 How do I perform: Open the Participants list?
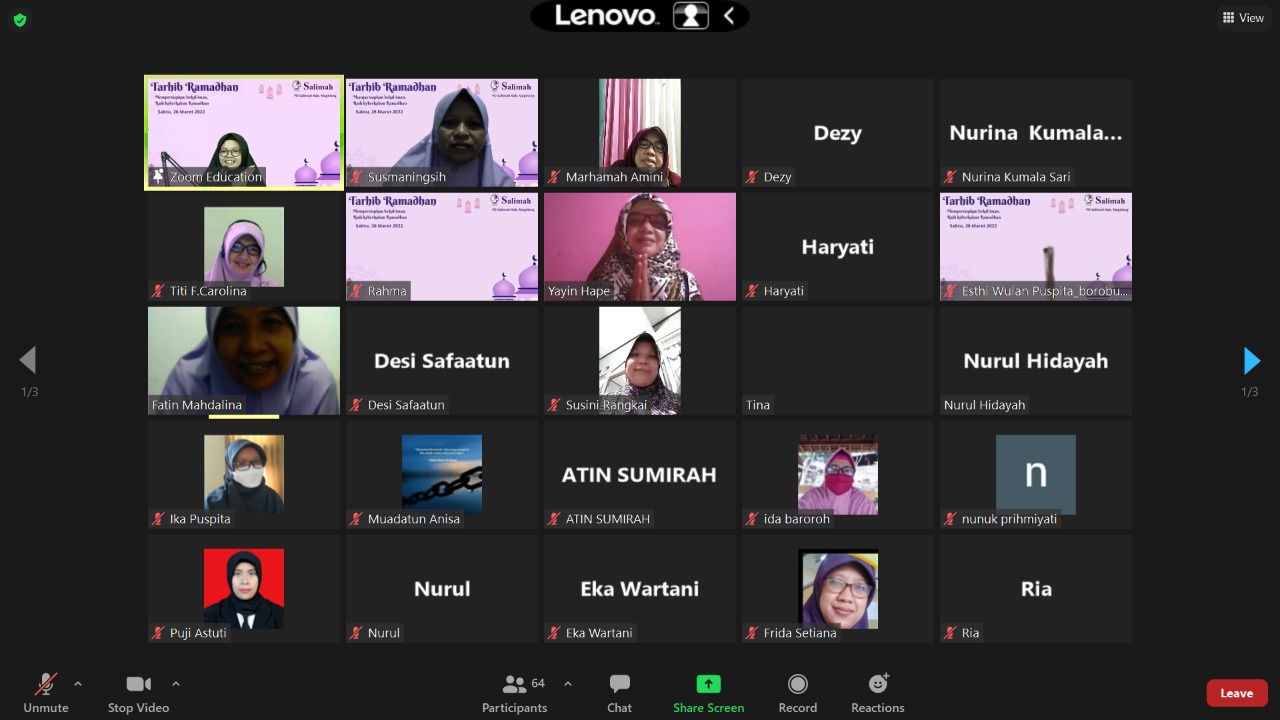[x=515, y=685]
